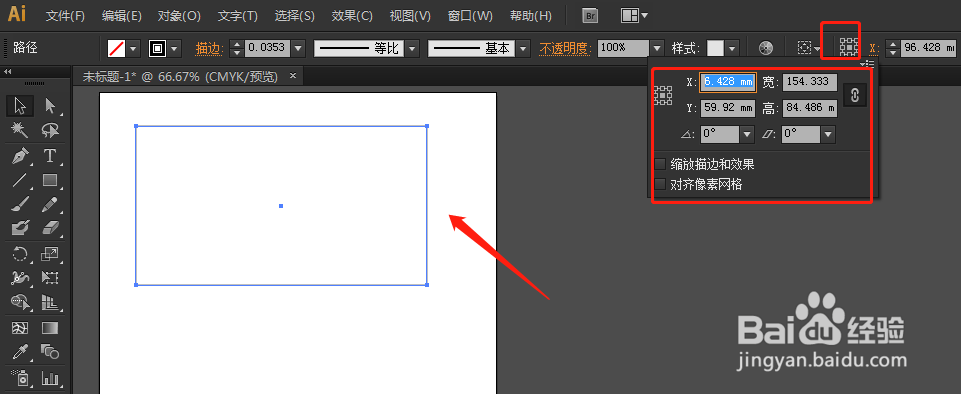Viewport: 961px width, 394px height.
Task: Select the Type tool
Action: (x=50, y=156)
